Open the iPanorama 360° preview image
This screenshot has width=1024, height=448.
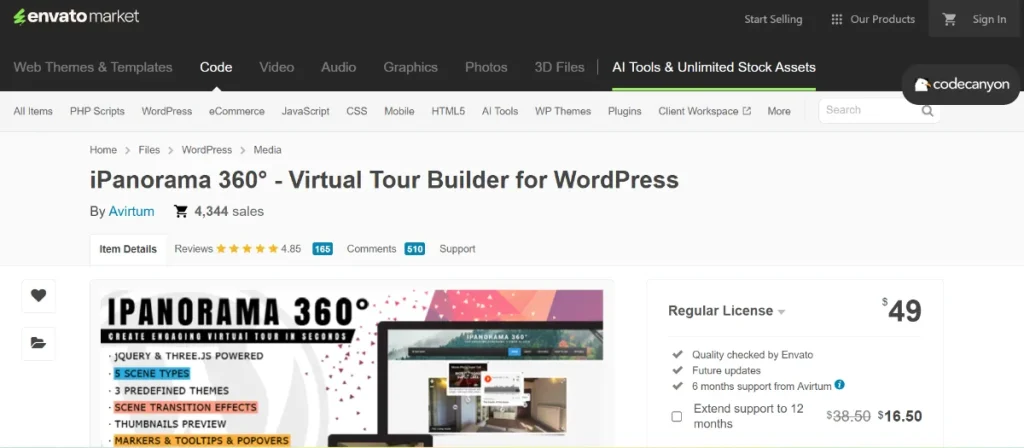pyautogui.click(x=352, y=368)
